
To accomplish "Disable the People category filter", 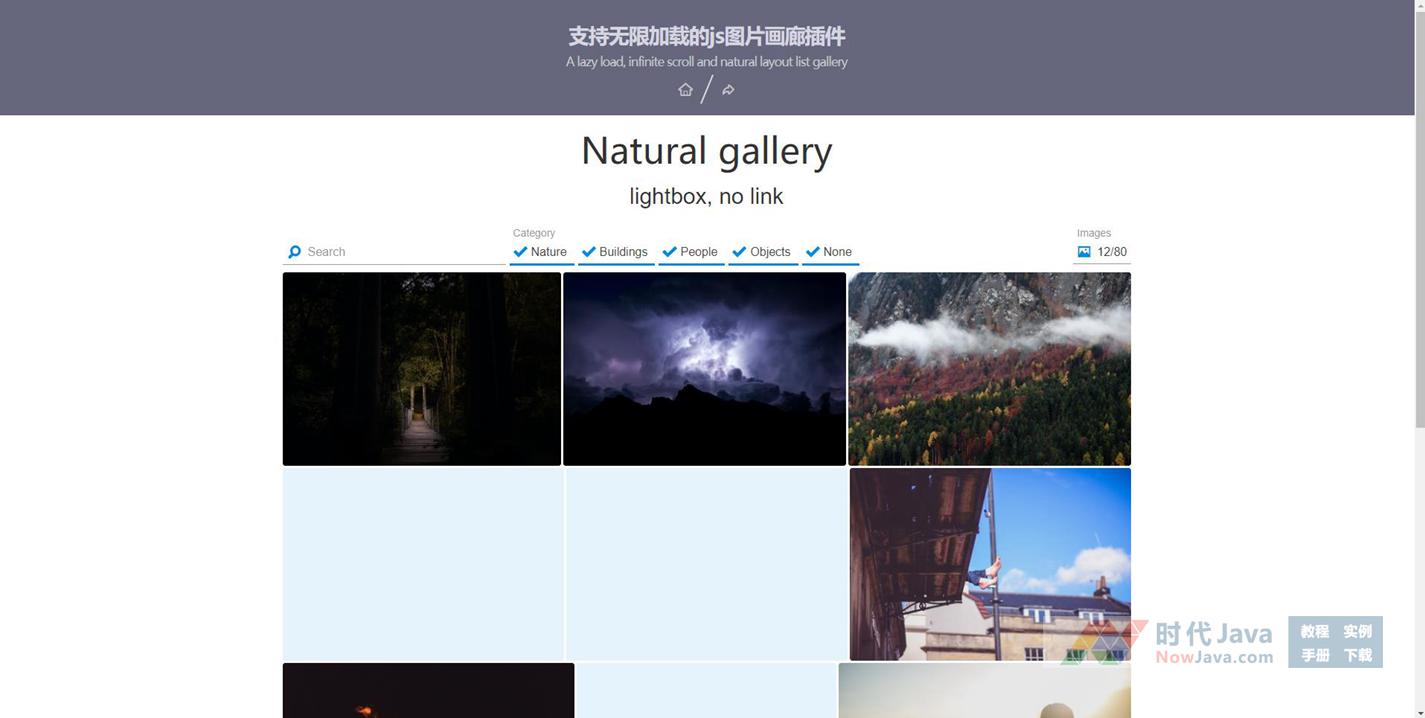I will pos(690,252).
